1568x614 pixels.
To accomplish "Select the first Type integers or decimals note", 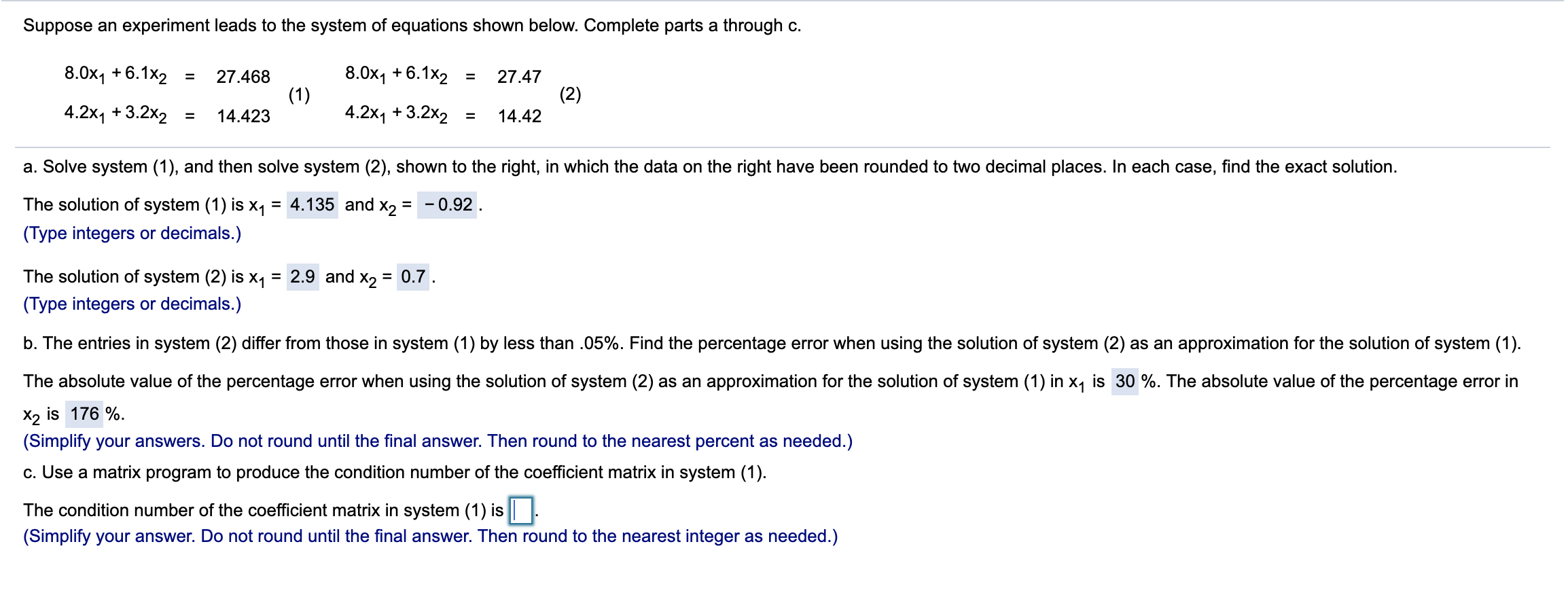I will (x=133, y=233).
